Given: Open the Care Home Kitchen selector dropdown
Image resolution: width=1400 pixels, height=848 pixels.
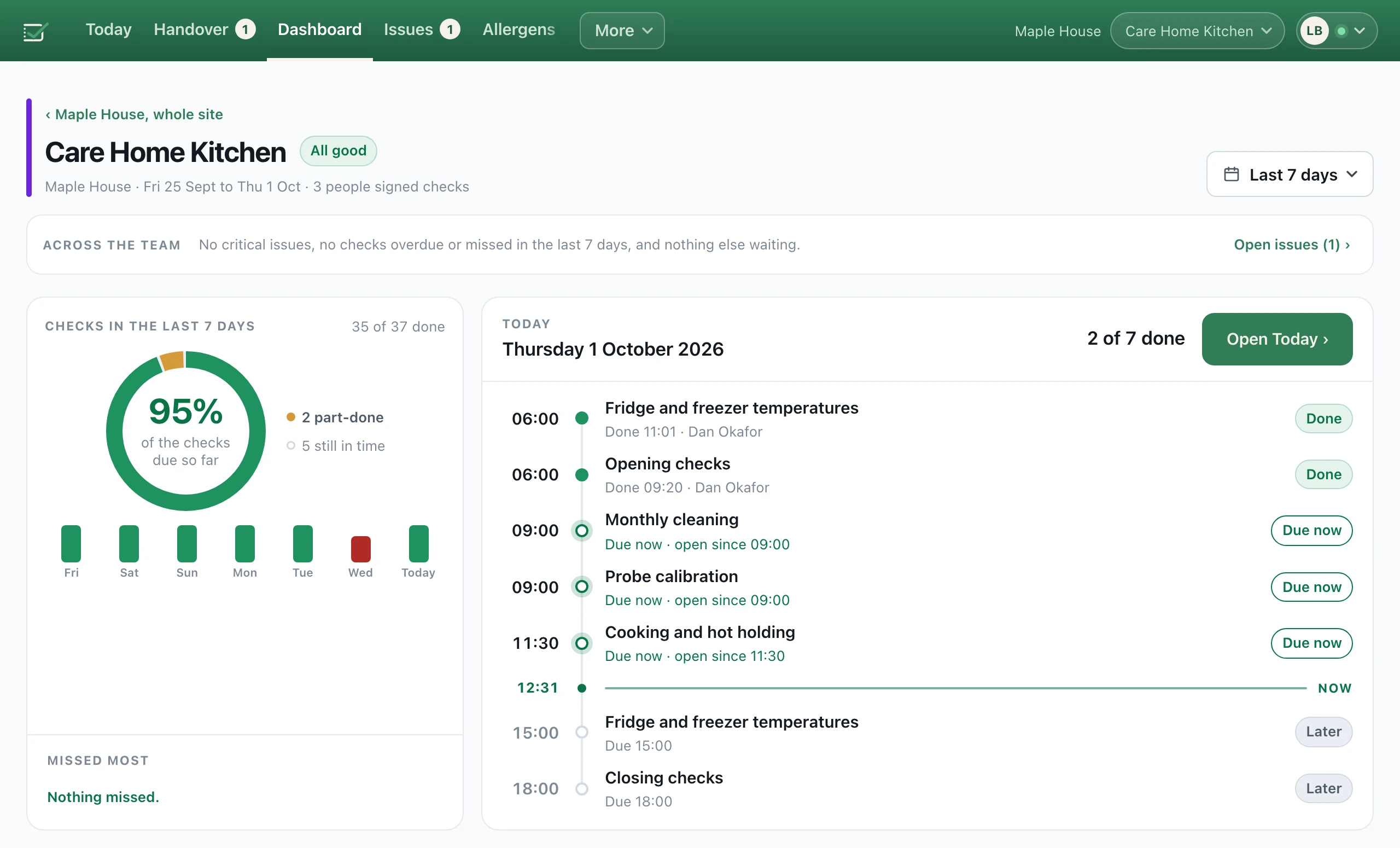Looking at the screenshot, I should (x=1197, y=31).
